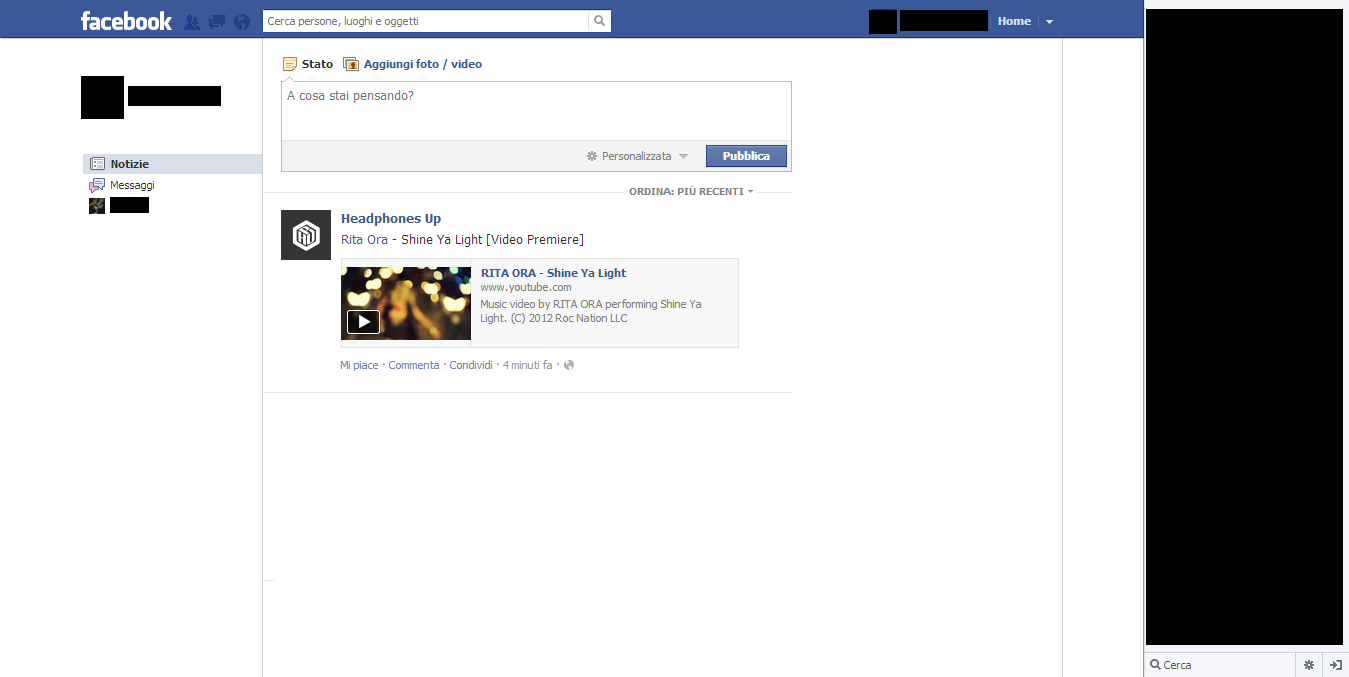Click the Facebook logo

pos(126,21)
